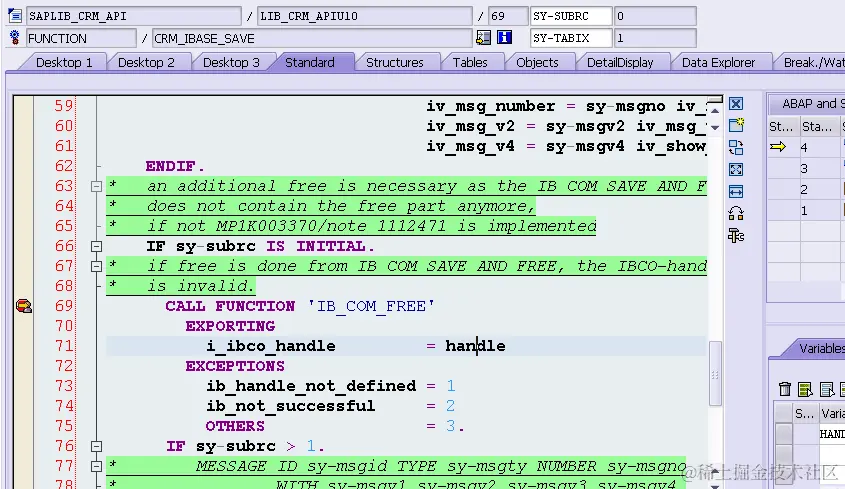
Task: Click the Sta... column header in stack table
Action: coord(819,127)
